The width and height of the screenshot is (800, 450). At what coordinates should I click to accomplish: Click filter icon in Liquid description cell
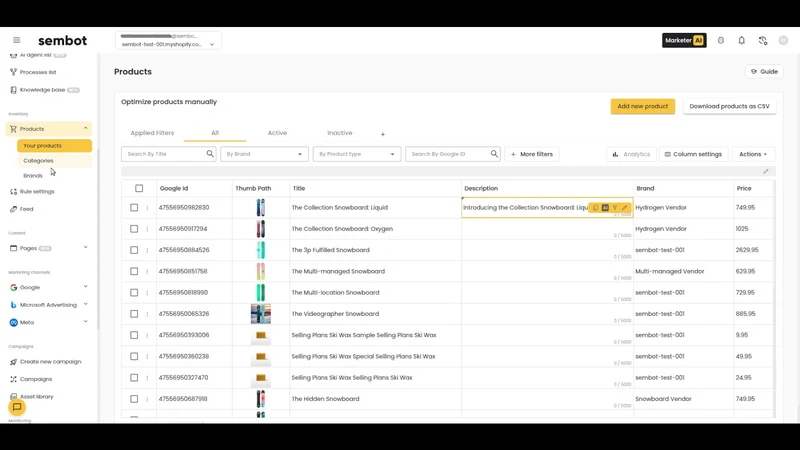(x=615, y=208)
